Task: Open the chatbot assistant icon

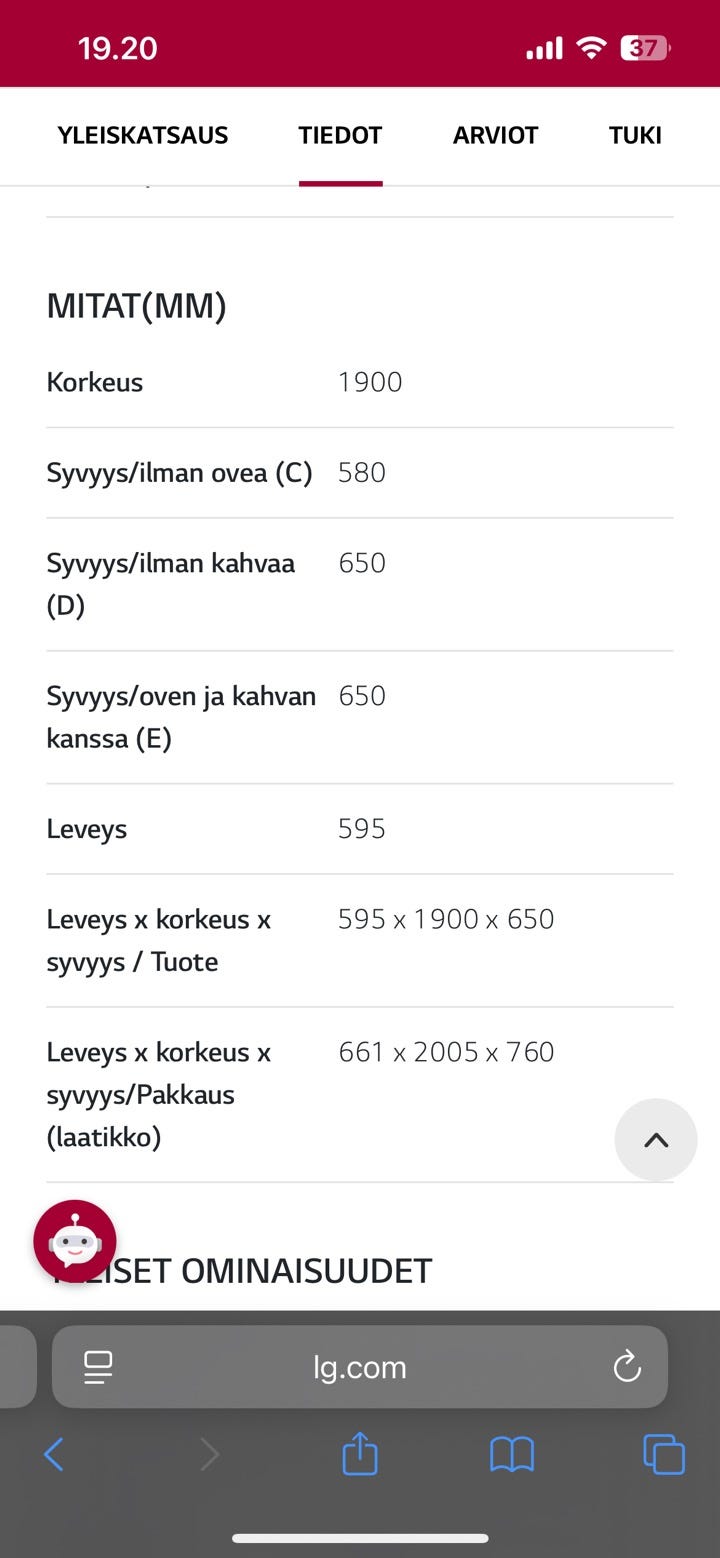Action: [x=75, y=1241]
